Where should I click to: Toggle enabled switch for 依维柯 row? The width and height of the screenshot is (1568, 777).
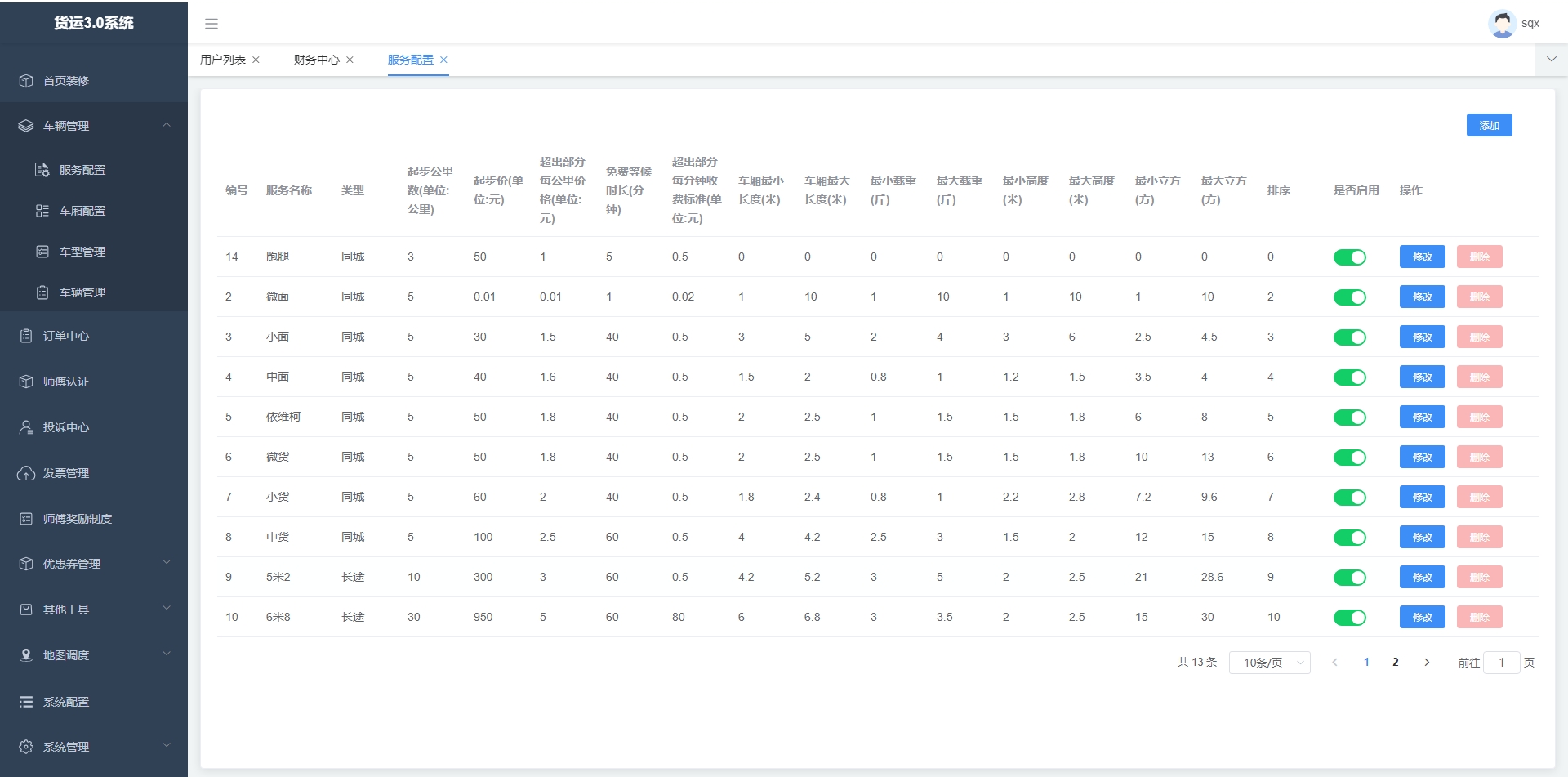(x=1350, y=418)
